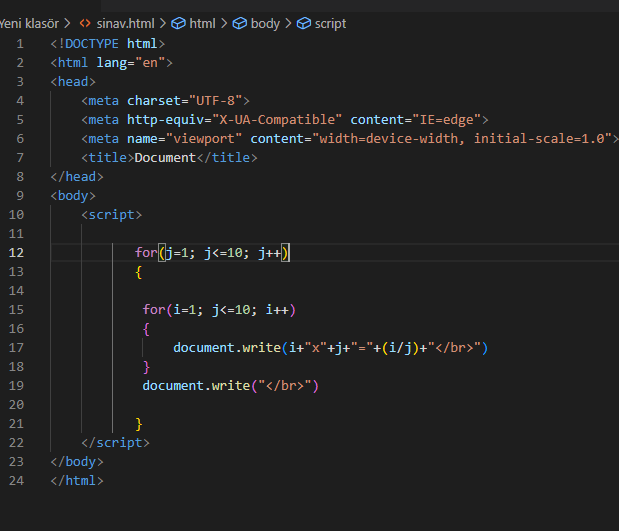Click the closing </script> tag
619x531 pixels.
[115, 443]
